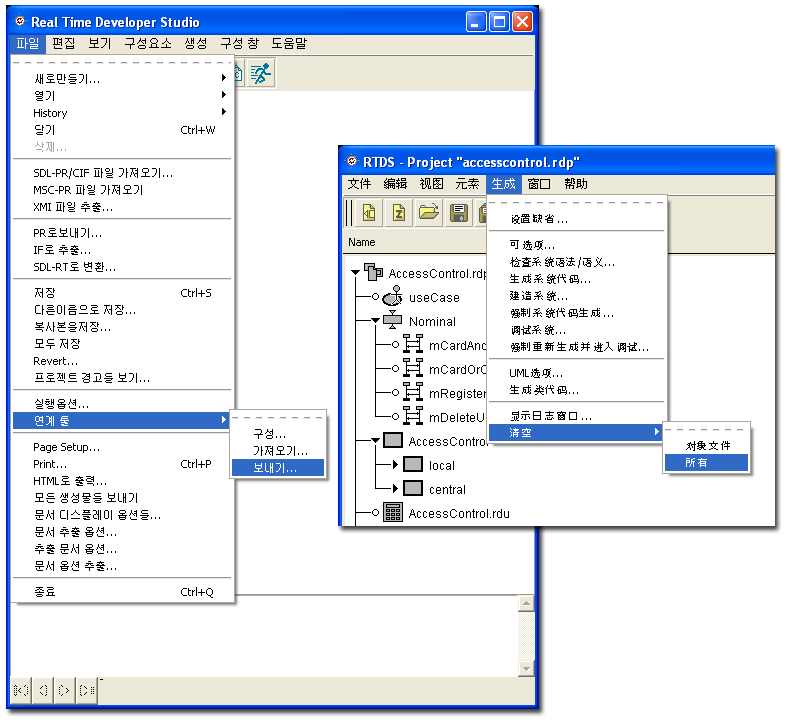Expand the local tree node
This screenshot has height=727, width=788.
click(393, 465)
